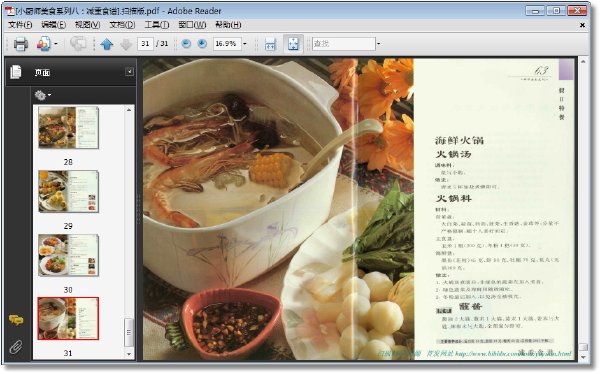Viewport: 600px width, 374px height.
Task: Click document scrollbar up arrow
Action: point(583,61)
